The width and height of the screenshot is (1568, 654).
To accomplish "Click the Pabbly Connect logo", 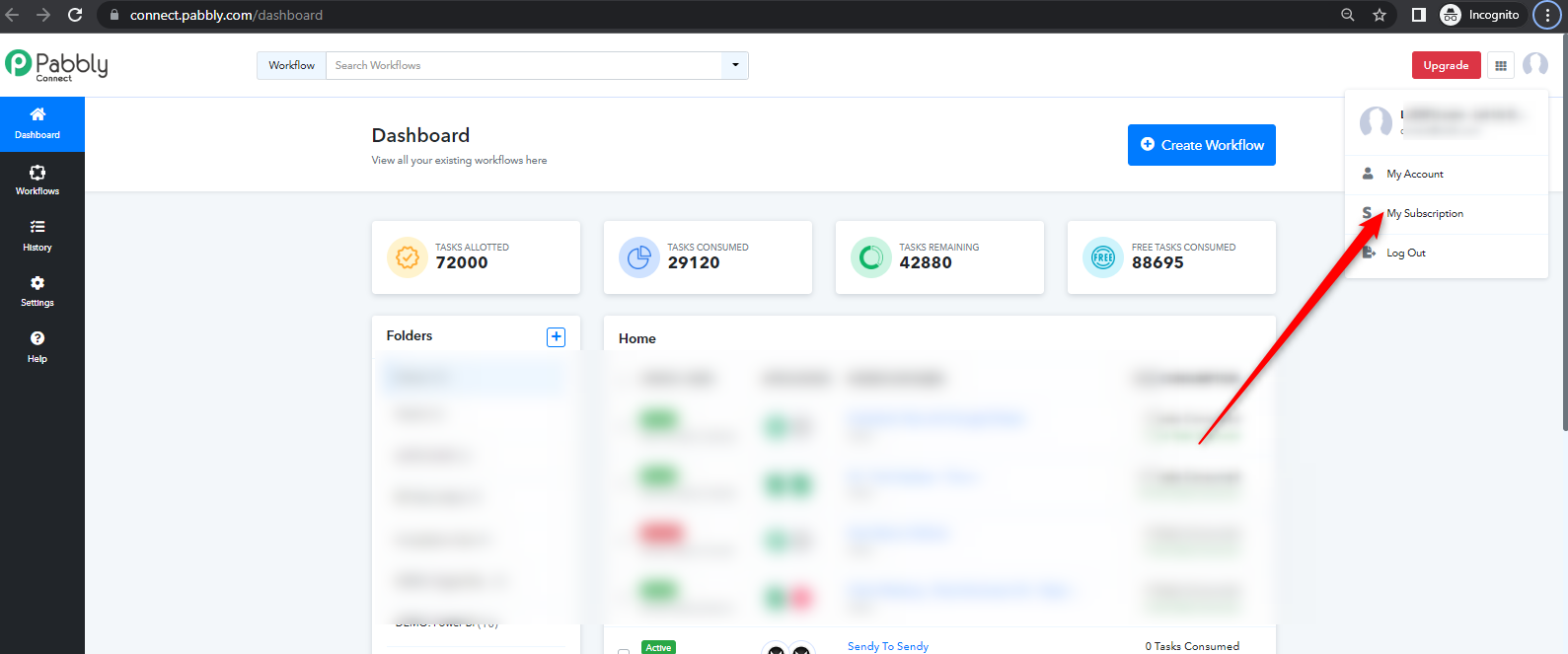I will (56, 65).
